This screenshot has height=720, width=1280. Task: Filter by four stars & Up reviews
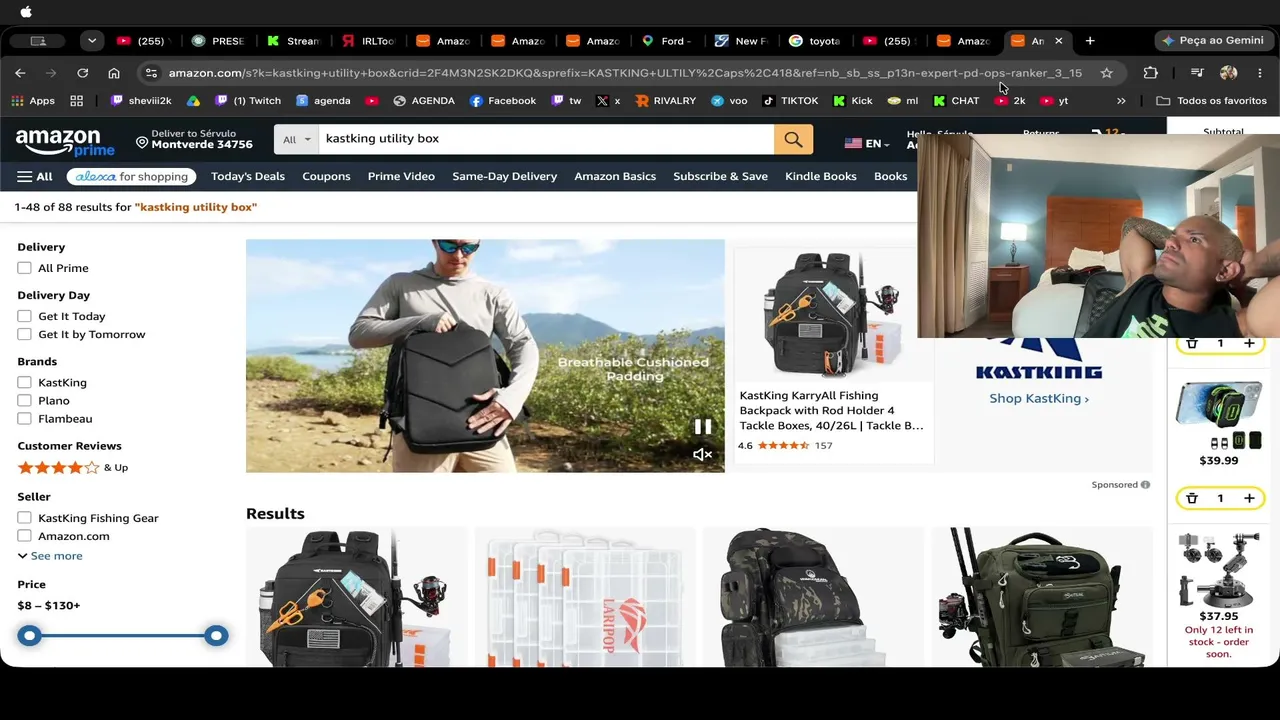pos(73,468)
